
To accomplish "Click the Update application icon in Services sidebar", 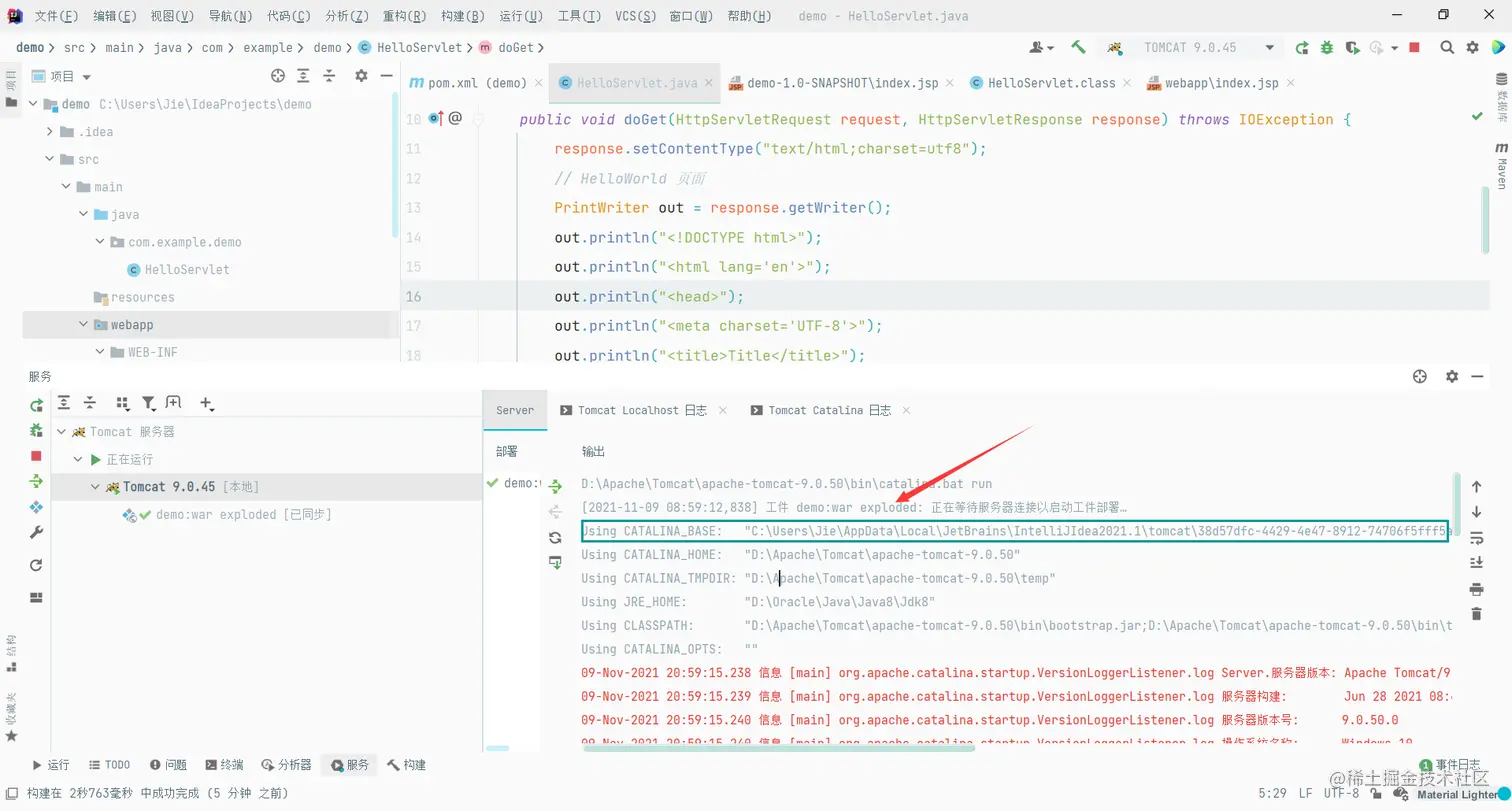I will click(37, 507).
